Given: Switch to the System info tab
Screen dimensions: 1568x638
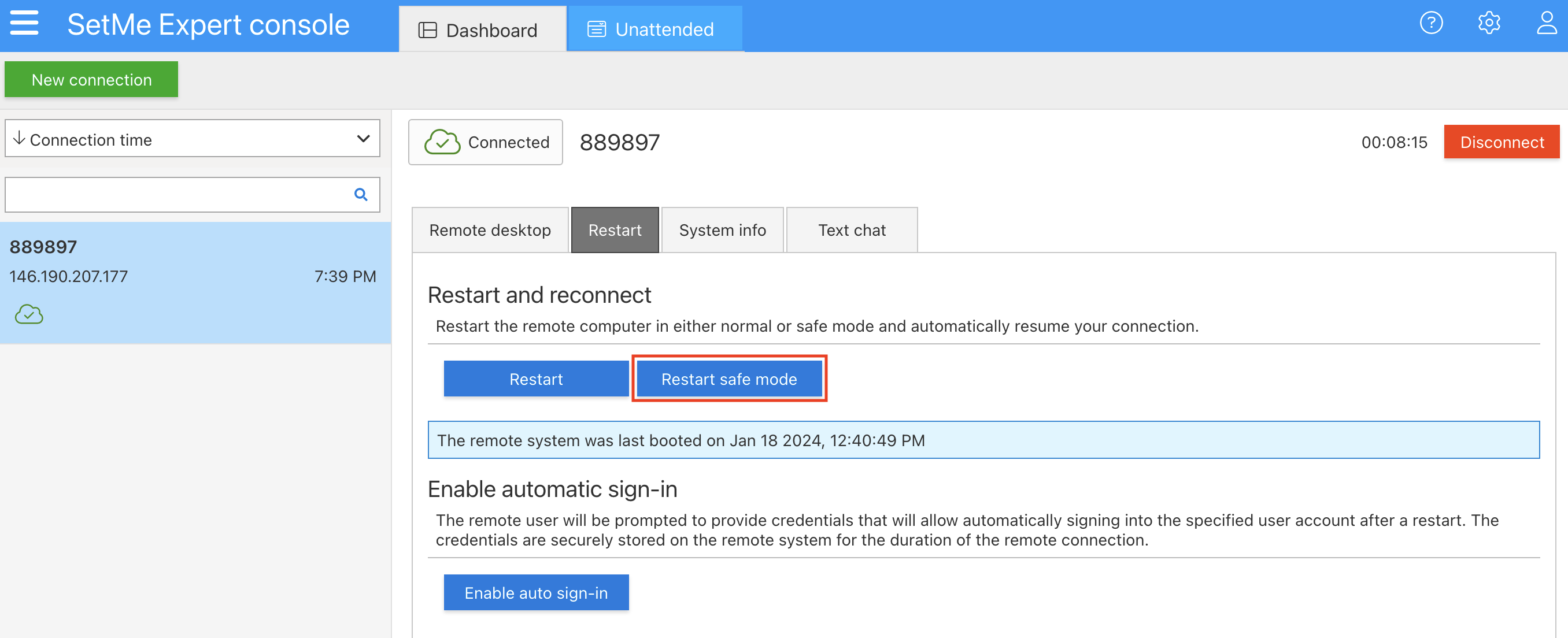Looking at the screenshot, I should click(722, 230).
